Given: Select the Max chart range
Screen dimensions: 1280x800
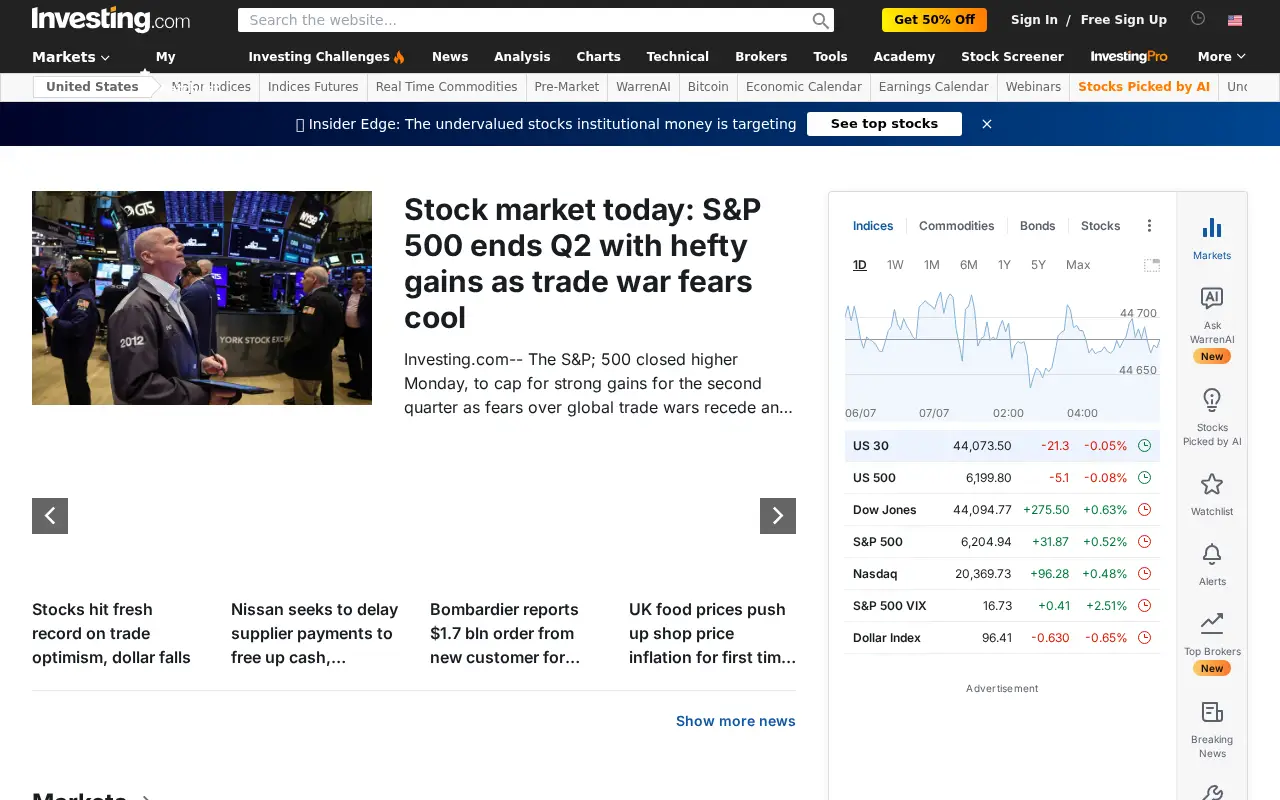Looking at the screenshot, I should coord(1078,265).
